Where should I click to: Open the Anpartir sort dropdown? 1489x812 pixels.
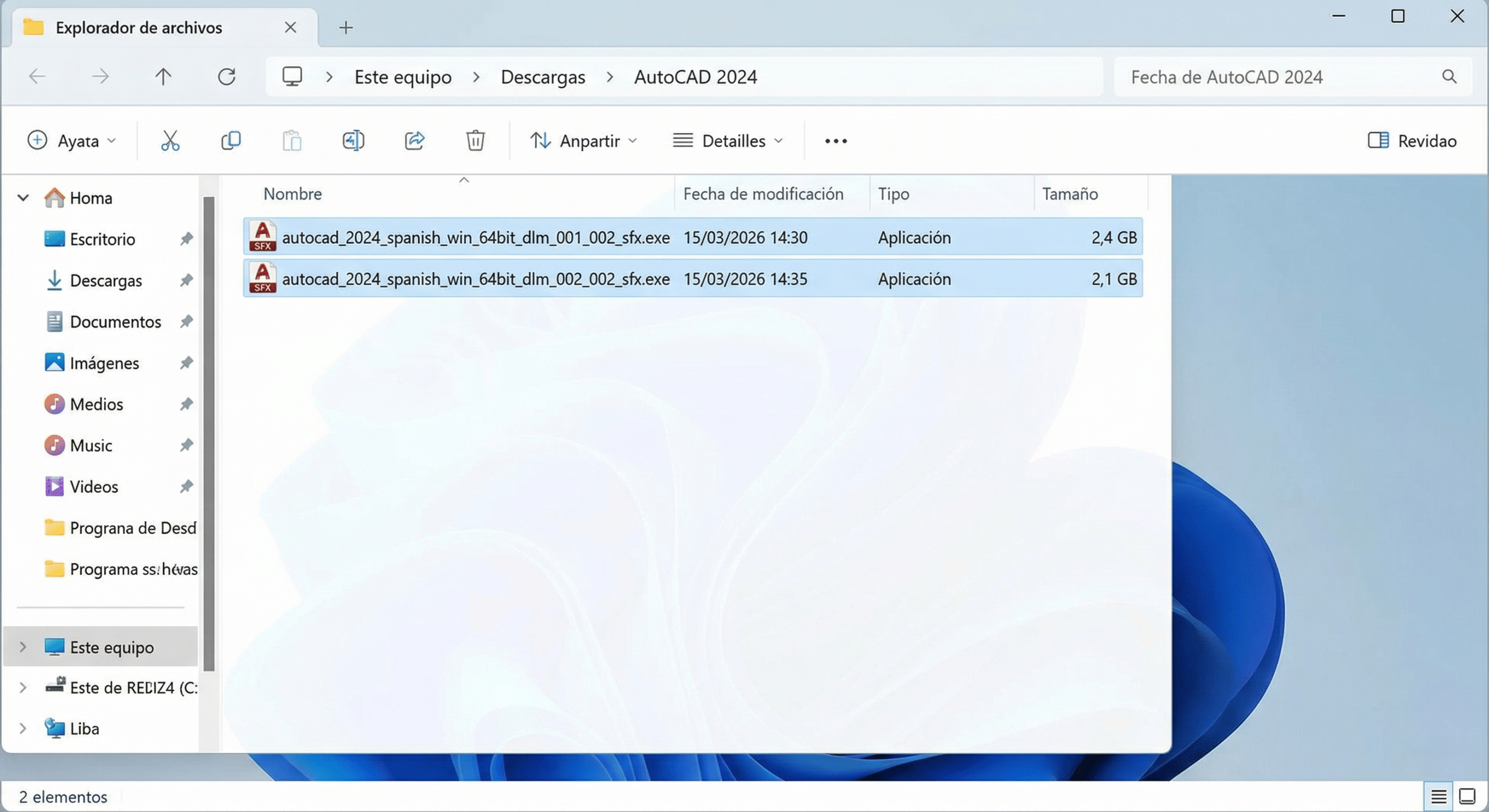click(583, 140)
